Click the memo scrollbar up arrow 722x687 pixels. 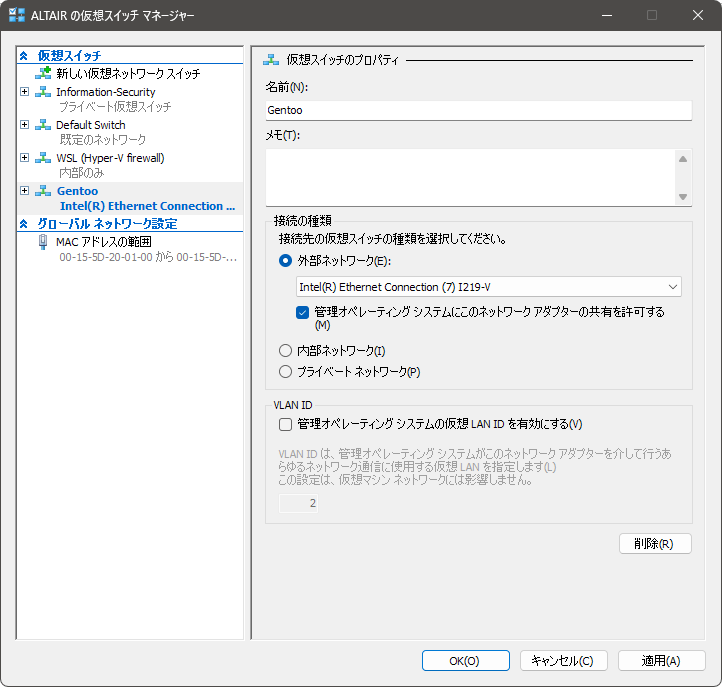[683, 159]
